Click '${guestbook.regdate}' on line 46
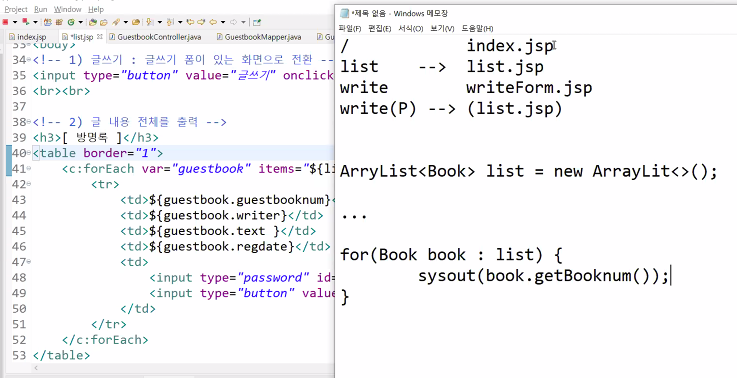 [222, 246]
